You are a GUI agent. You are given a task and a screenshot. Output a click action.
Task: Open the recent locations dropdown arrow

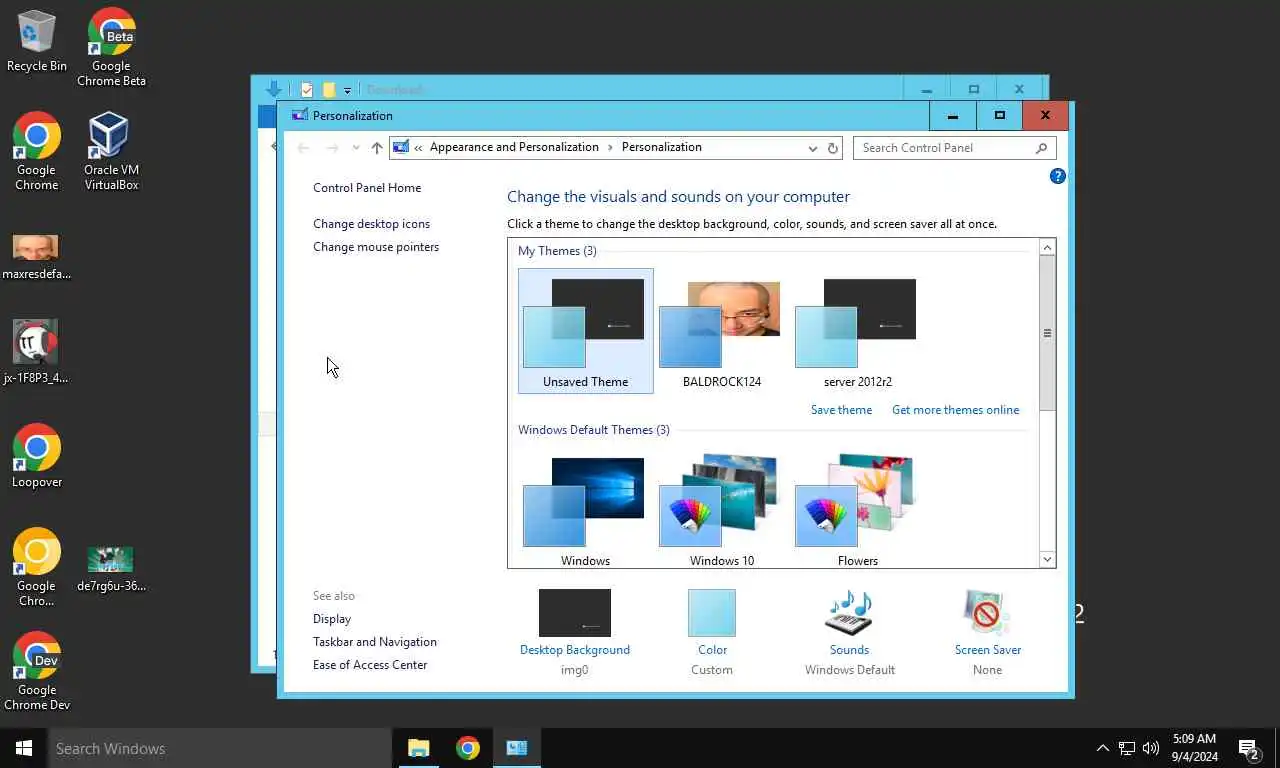tap(356, 148)
